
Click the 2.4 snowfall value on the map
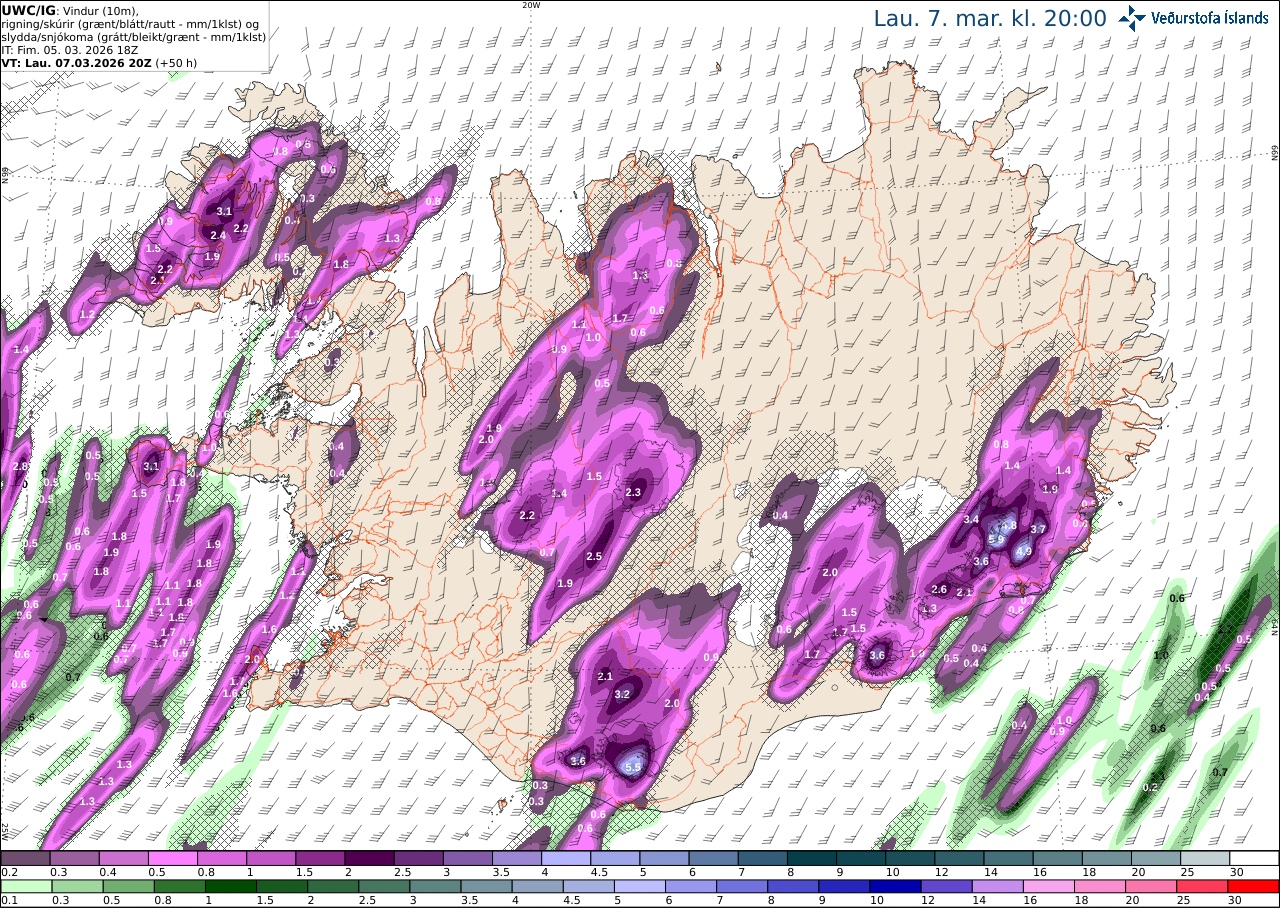click(x=217, y=235)
